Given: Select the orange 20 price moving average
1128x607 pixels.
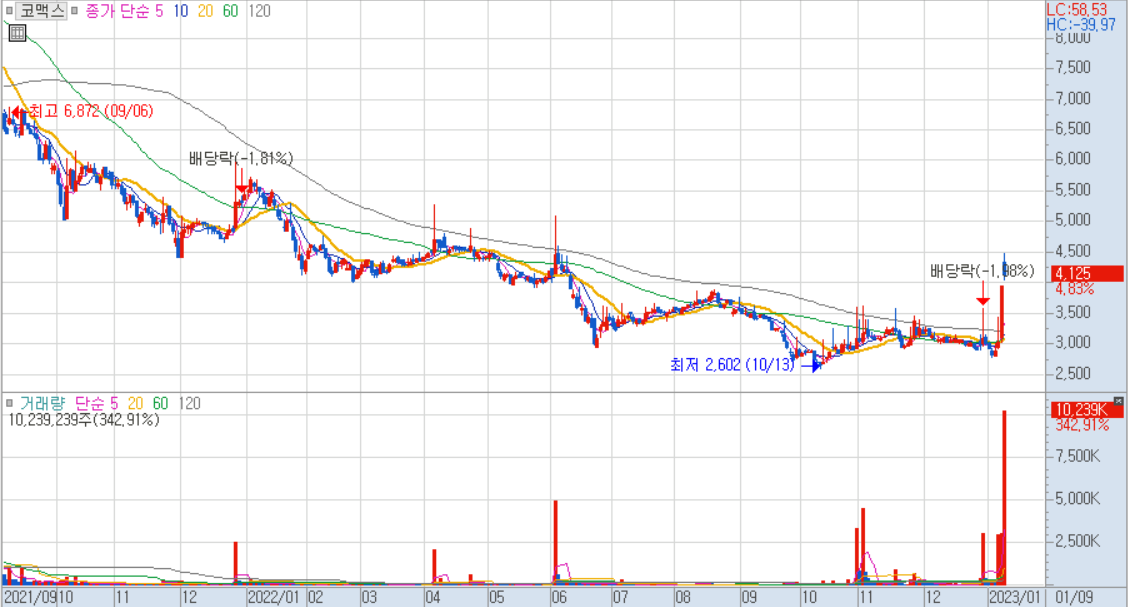Looking at the screenshot, I should [x=206, y=11].
